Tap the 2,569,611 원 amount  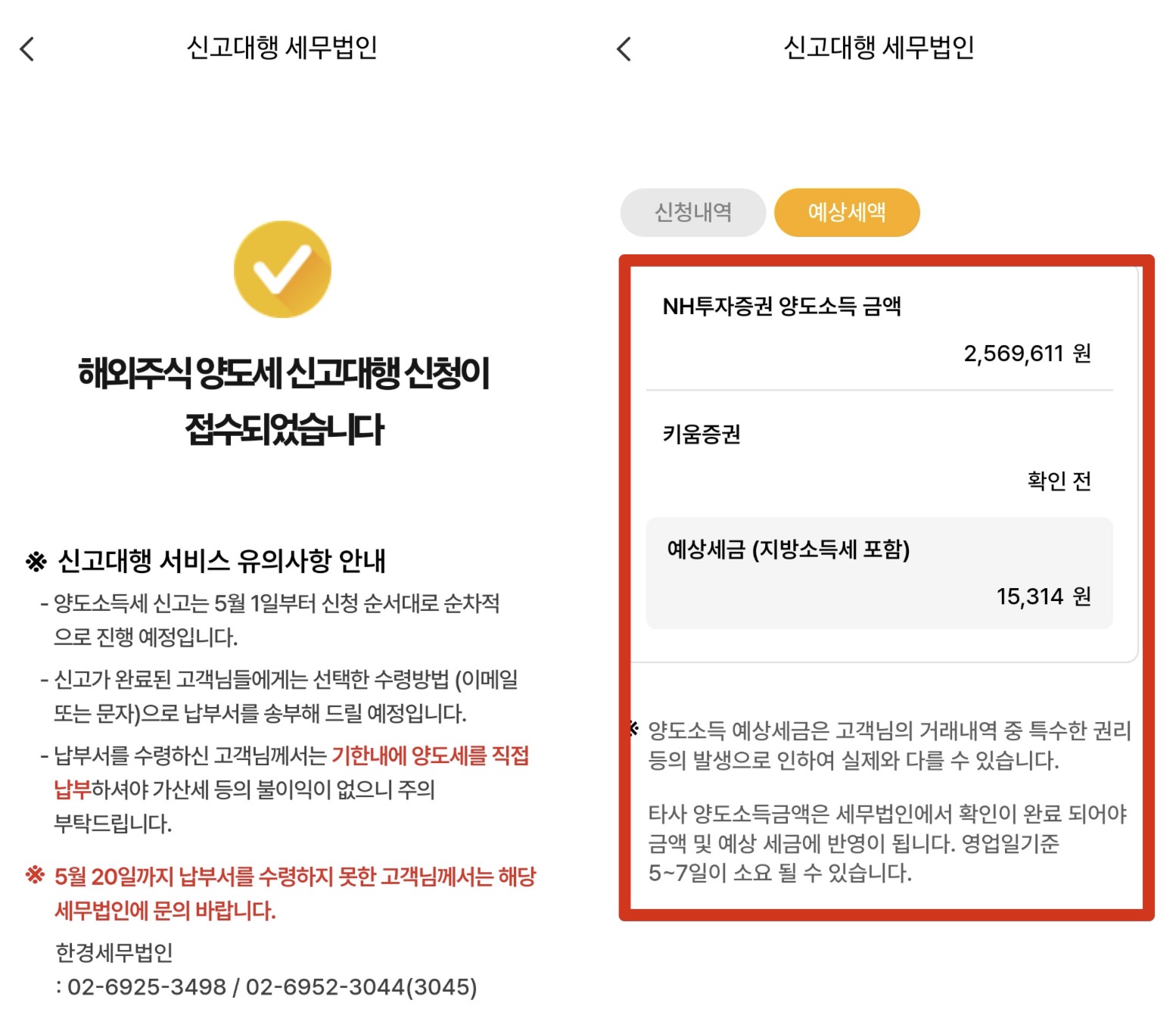1027,353
